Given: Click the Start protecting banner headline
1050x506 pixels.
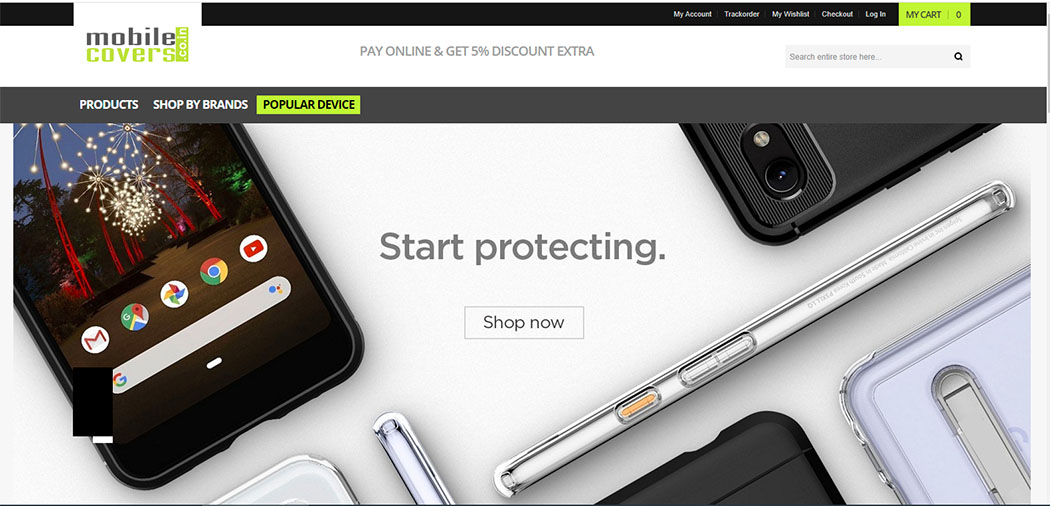Looking at the screenshot, I should (522, 248).
